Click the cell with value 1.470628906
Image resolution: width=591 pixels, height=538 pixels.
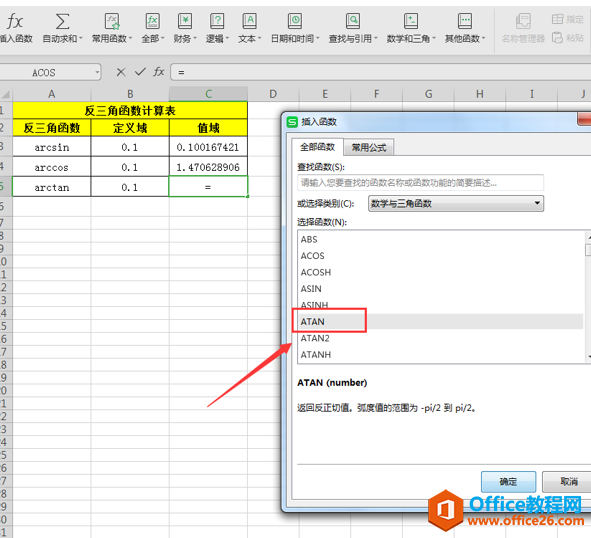208,167
